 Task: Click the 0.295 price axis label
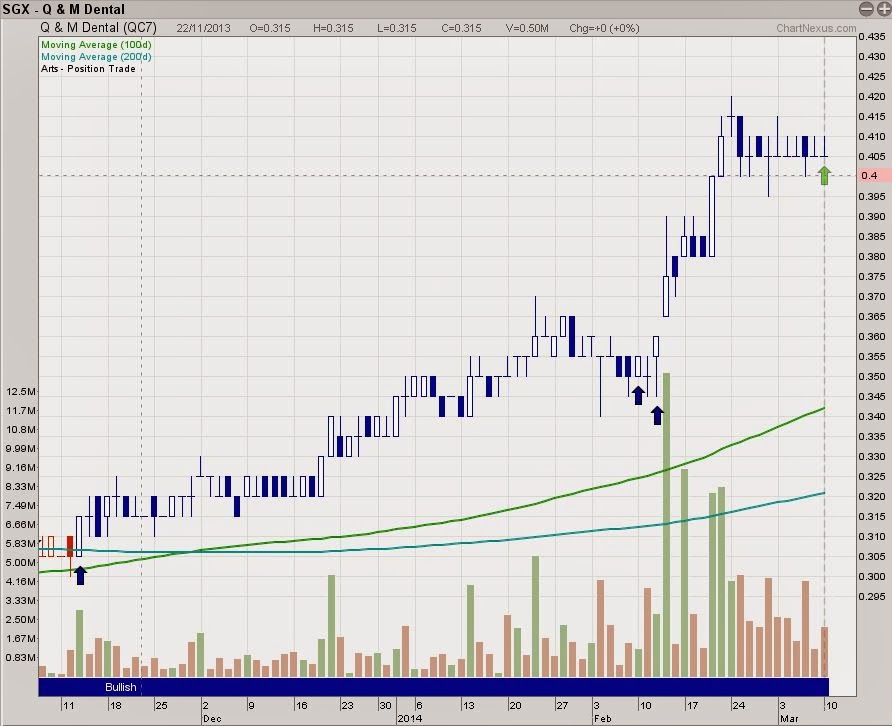click(872, 596)
